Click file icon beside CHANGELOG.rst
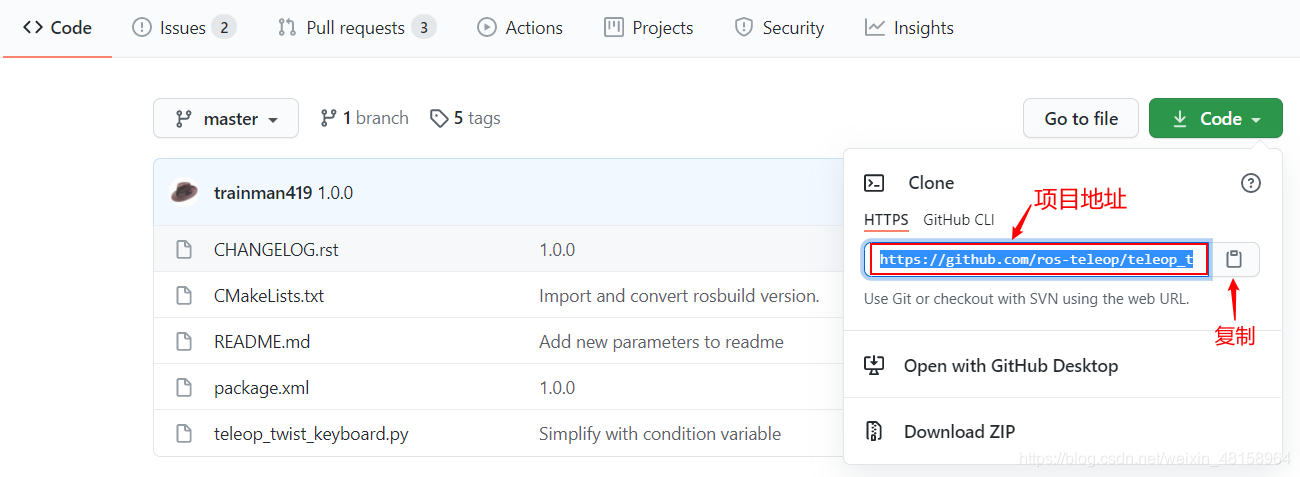The width and height of the screenshot is (1300, 477). pyautogui.click(x=183, y=250)
